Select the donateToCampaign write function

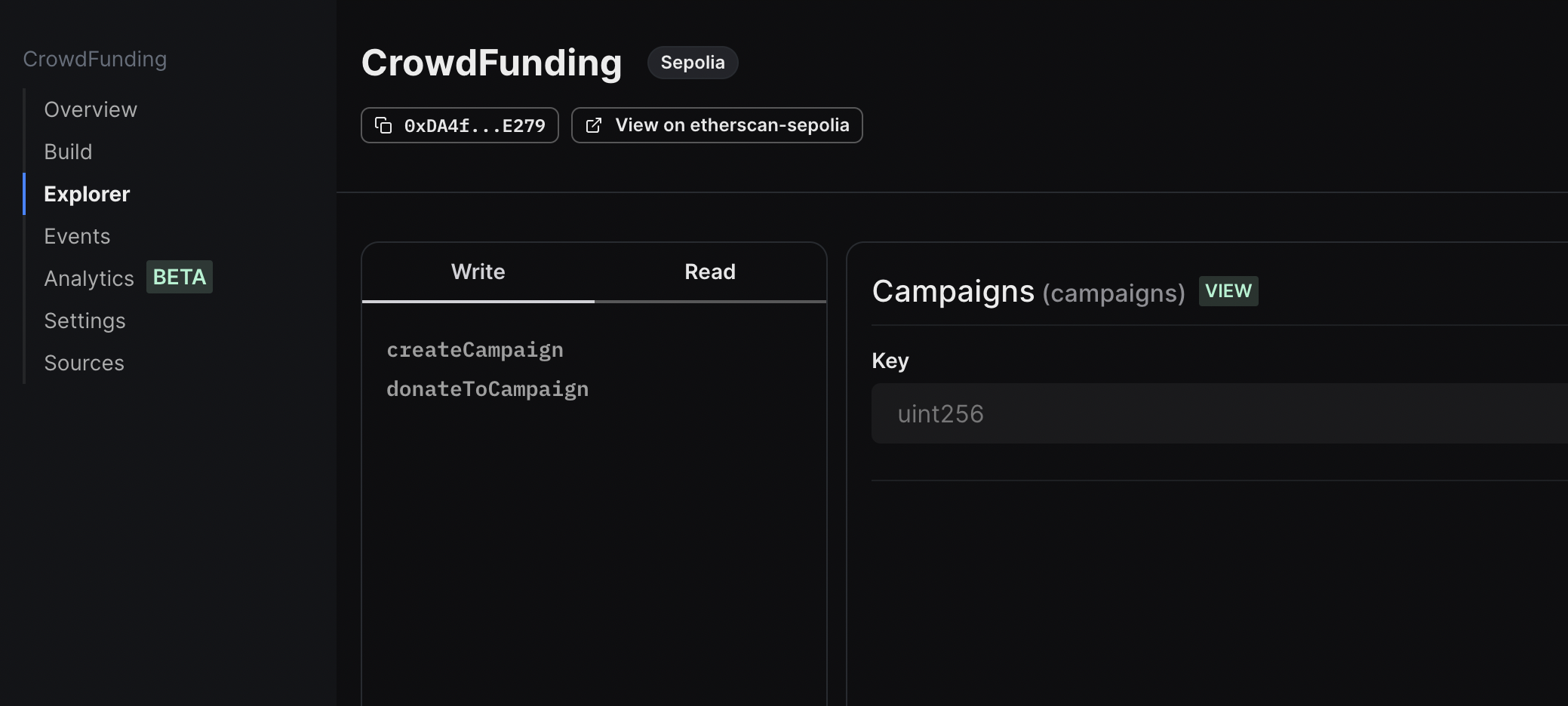point(487,388)
